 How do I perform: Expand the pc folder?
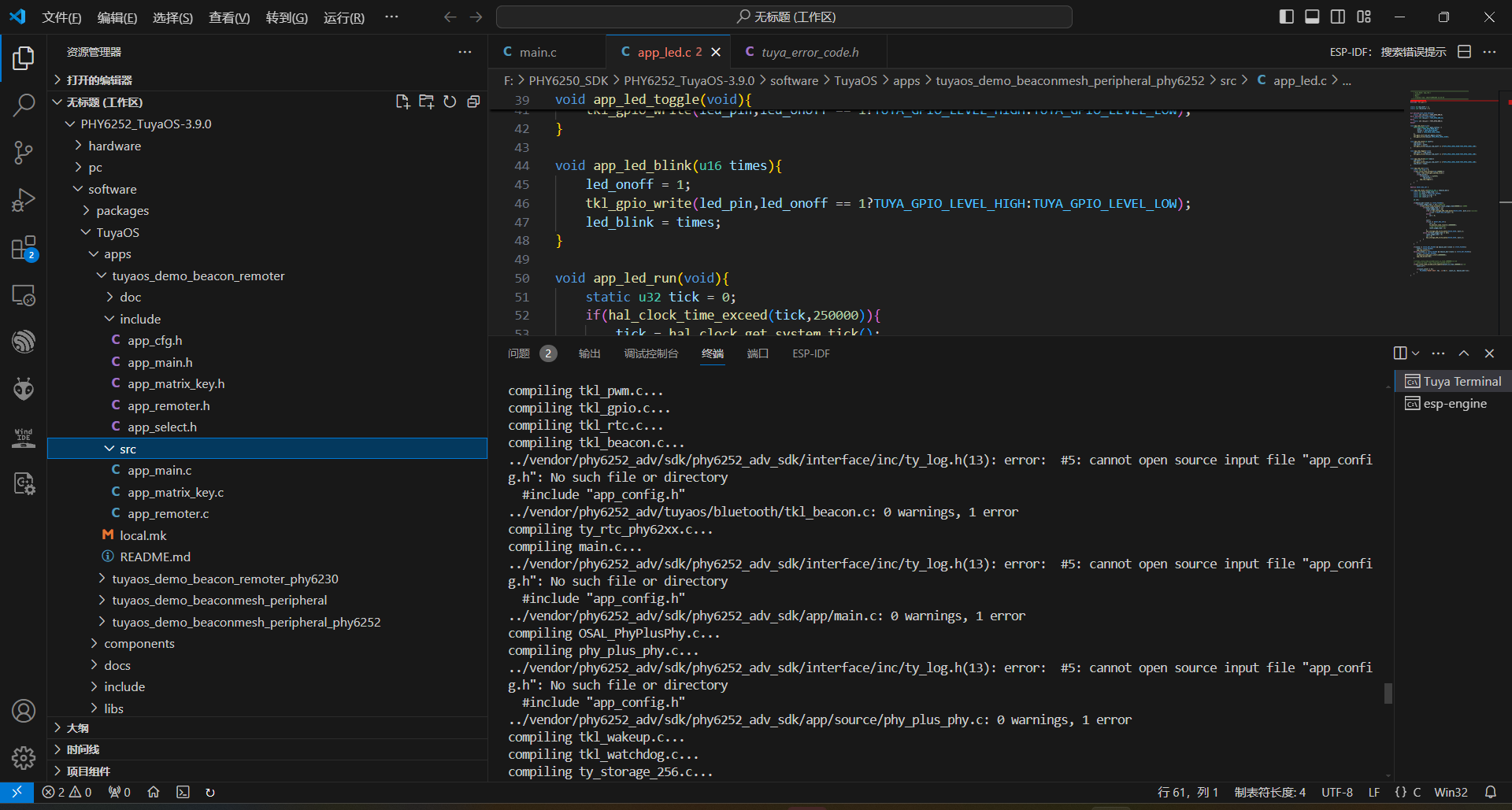[x=267, y=167]
